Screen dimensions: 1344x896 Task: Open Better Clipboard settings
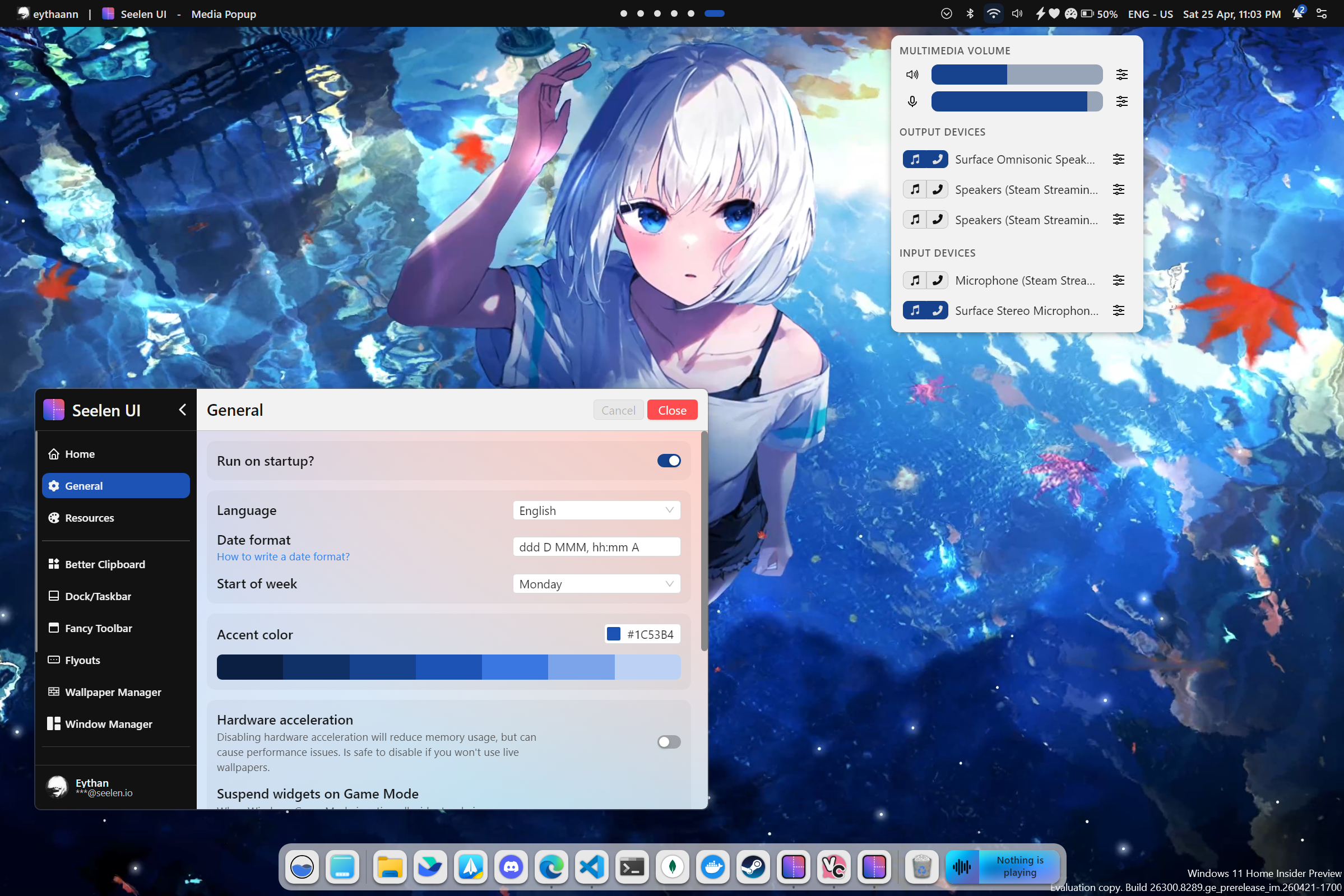pyautogui.click(x=116, y=564)
